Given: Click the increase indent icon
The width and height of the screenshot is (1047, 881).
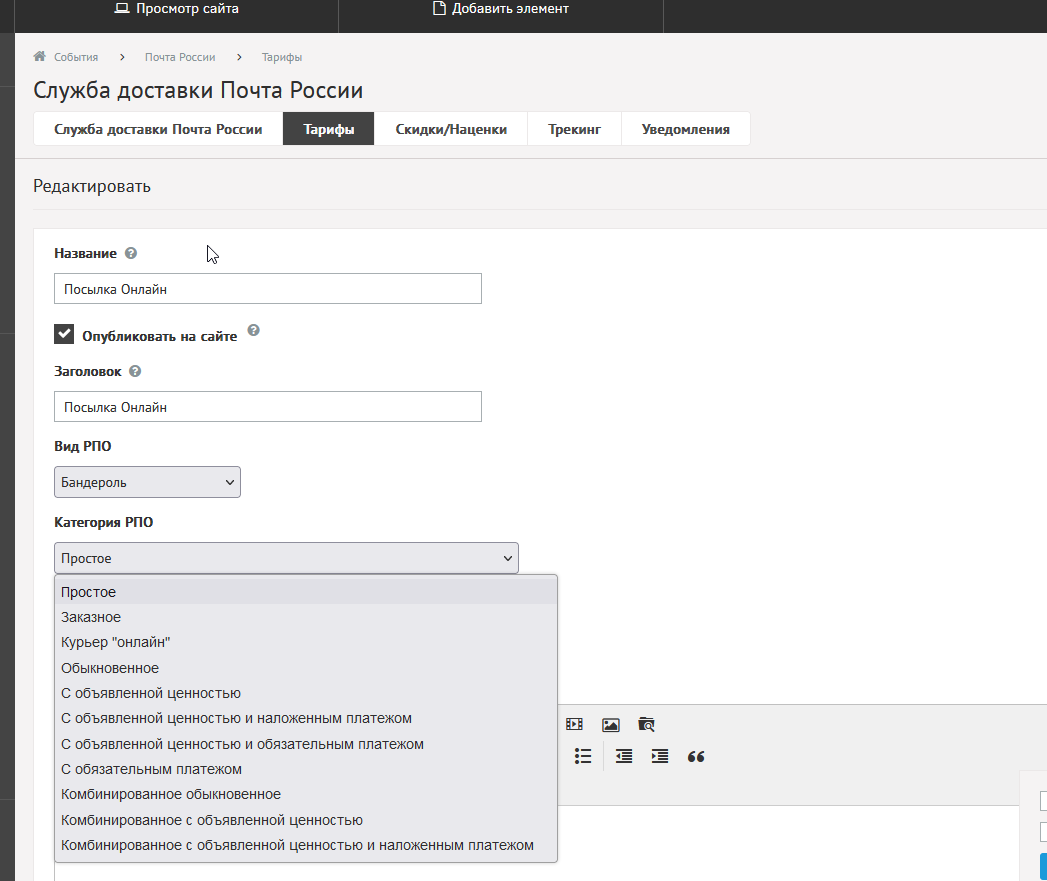Looking at the screenshot, I should click(660, 756).
